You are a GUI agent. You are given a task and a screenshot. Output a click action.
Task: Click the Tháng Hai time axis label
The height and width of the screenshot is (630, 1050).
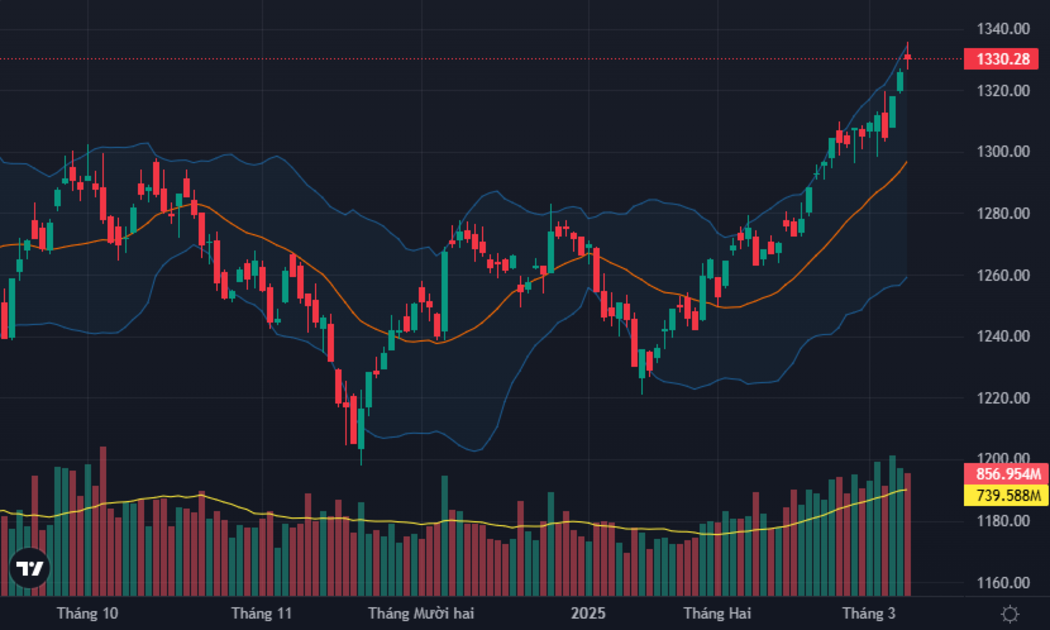coord(717,613)
